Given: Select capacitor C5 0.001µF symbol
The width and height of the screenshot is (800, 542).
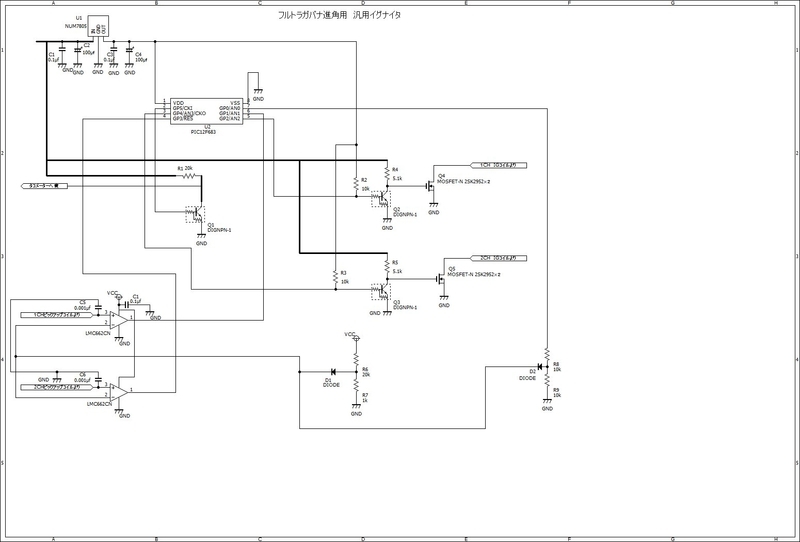Looking at the screenshot, I should (98, 306).
